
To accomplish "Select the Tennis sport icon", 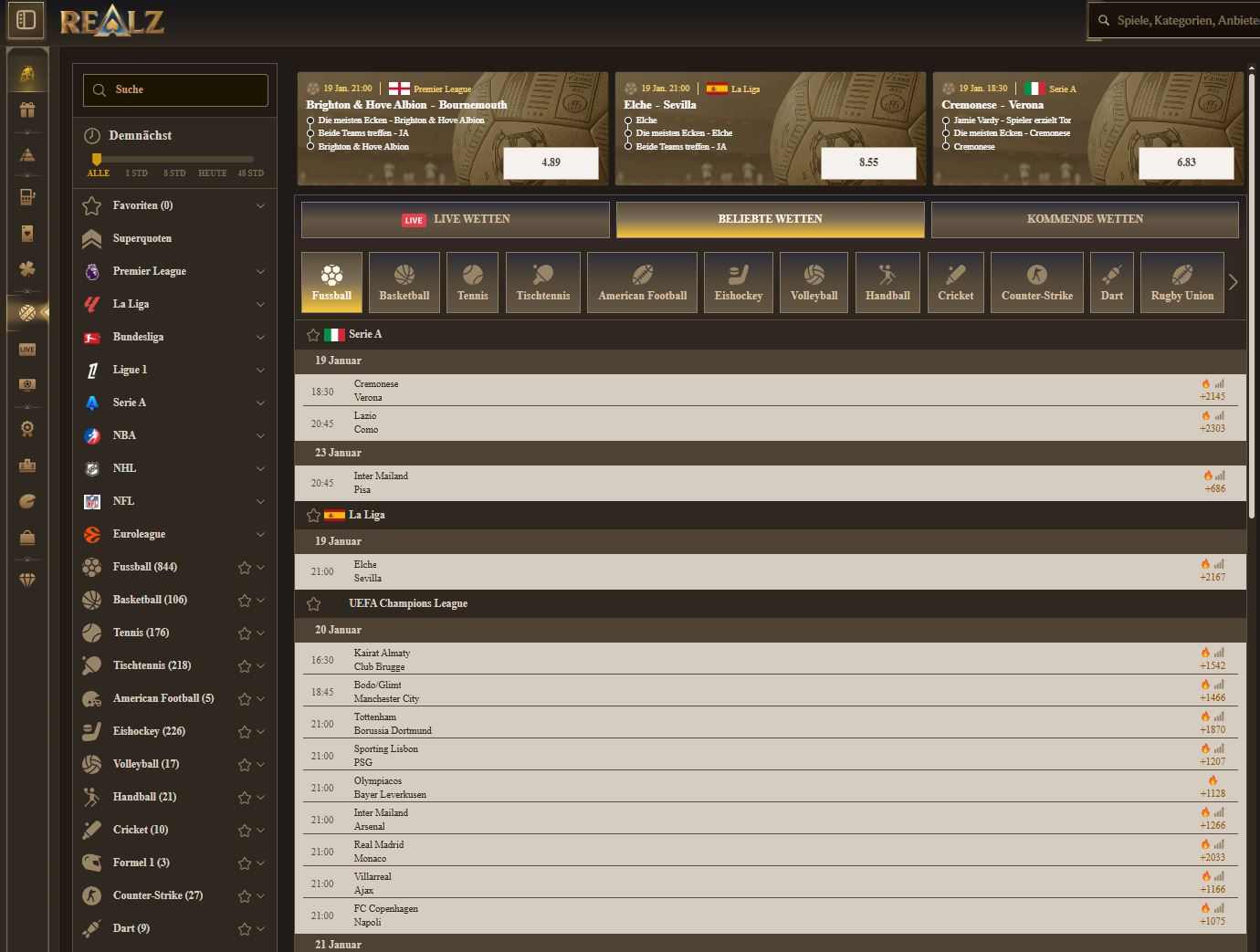I will point(472,282).
